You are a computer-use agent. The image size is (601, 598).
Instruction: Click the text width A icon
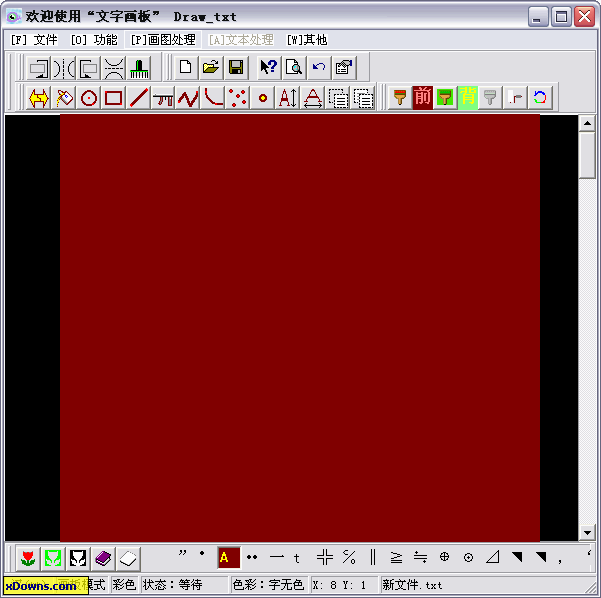point(313,98)
